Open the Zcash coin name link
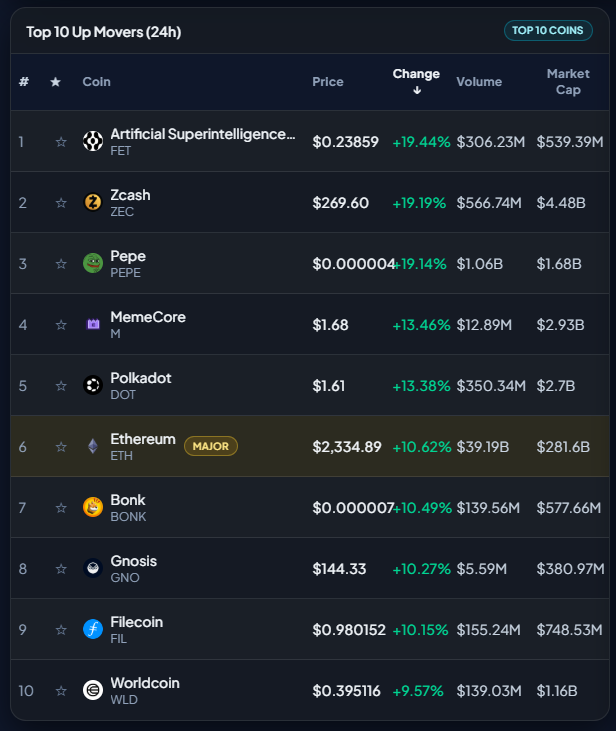616x731 pixels. point(130,195)
